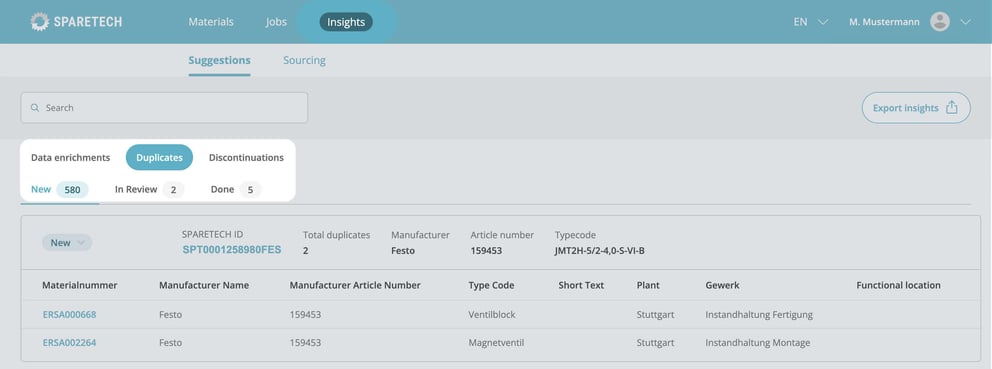The image size is (992, 369).
Task: Select the Duplicates filter pill
Action: [159, 158]
